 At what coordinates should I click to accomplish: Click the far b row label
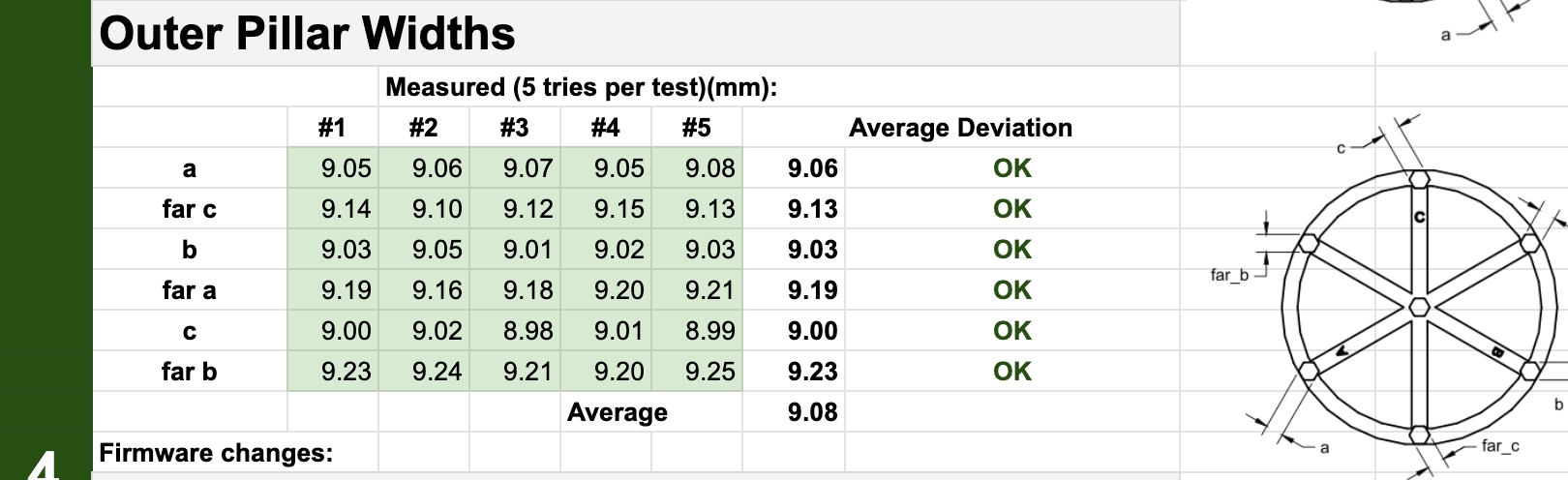(x=189, y=372)
